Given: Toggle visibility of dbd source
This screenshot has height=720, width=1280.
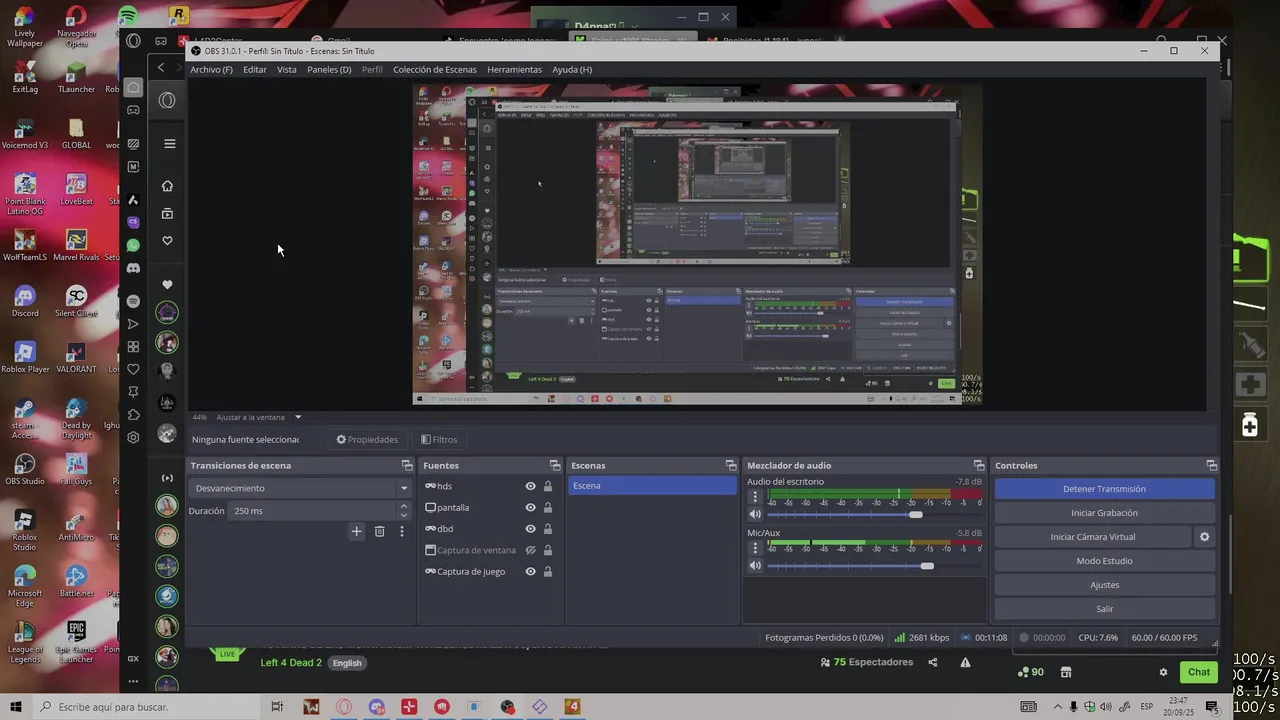Looking at the screenshot, I should click(x=531, y=529).
